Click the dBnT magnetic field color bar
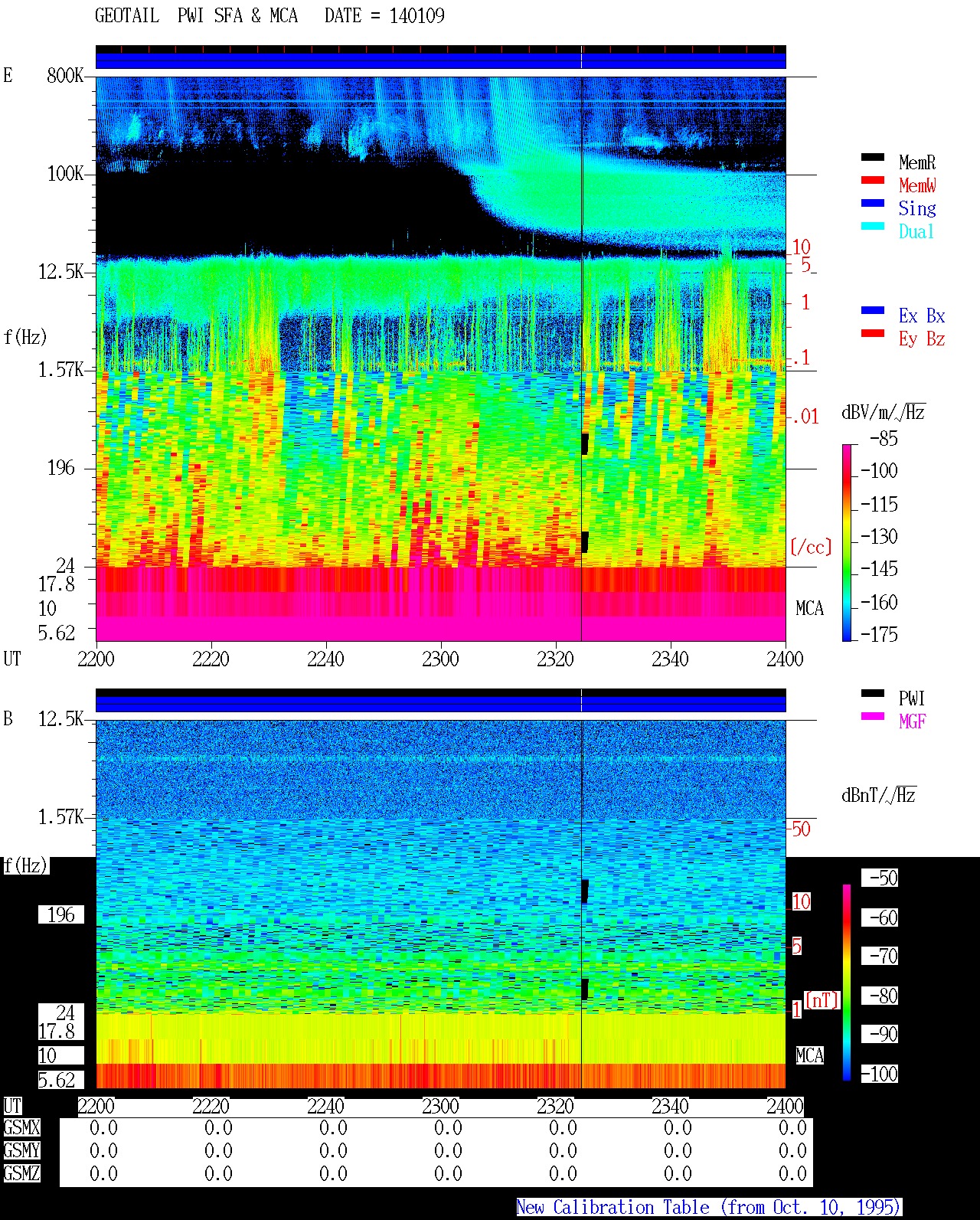 click(847, 983)
